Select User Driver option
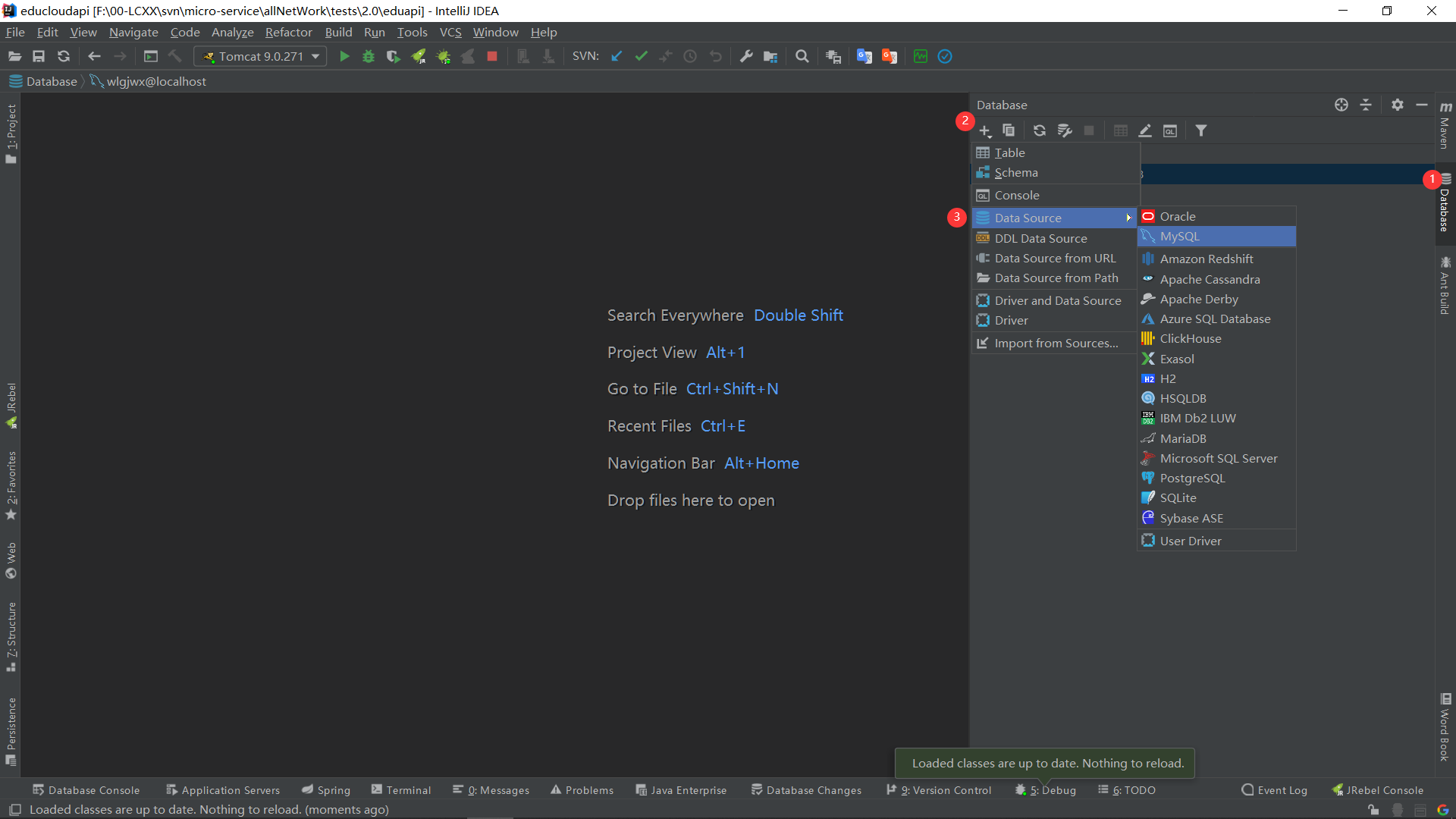 click(x=1216, y=541)
